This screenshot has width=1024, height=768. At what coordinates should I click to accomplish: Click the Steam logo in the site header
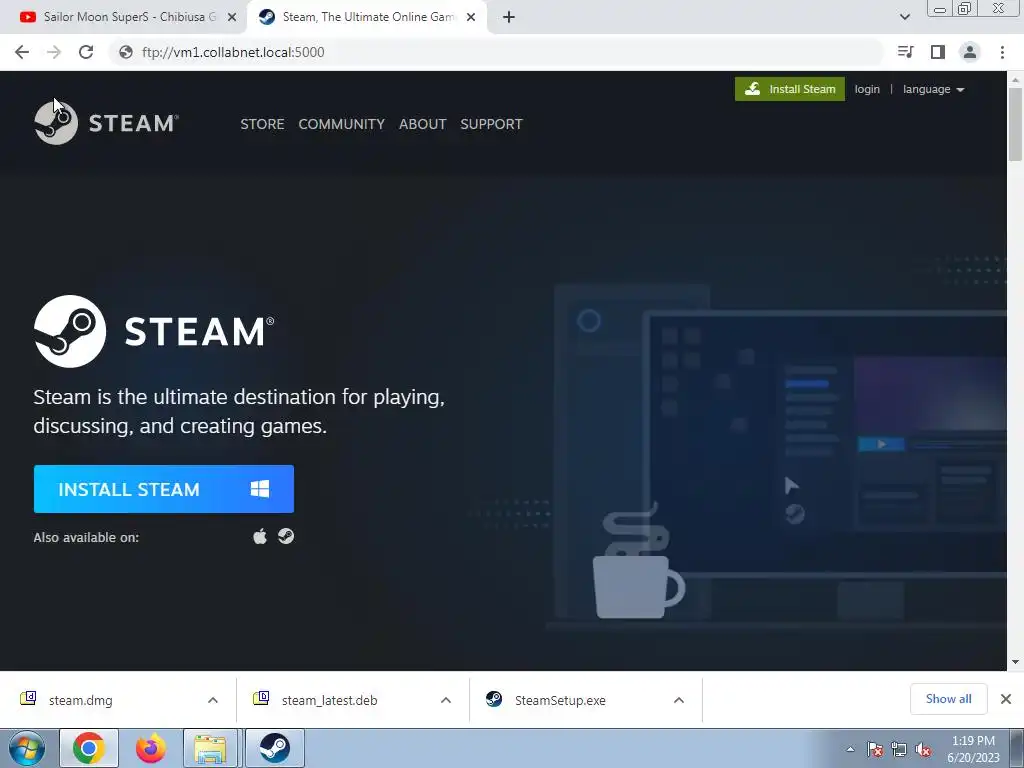(106, 122)
